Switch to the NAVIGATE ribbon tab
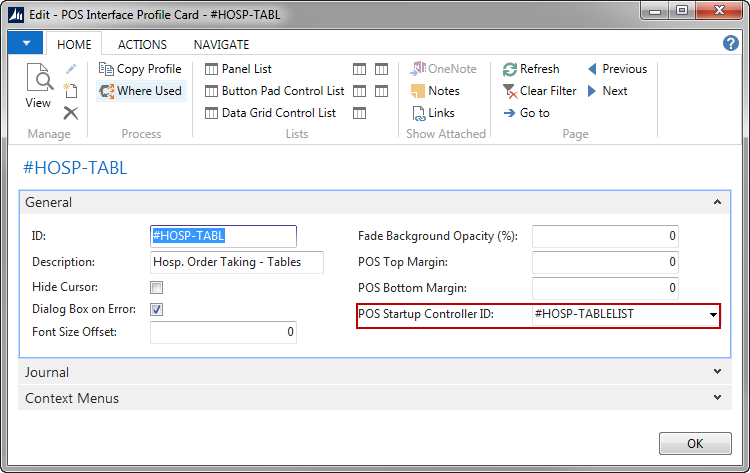 tap(221, 45)
